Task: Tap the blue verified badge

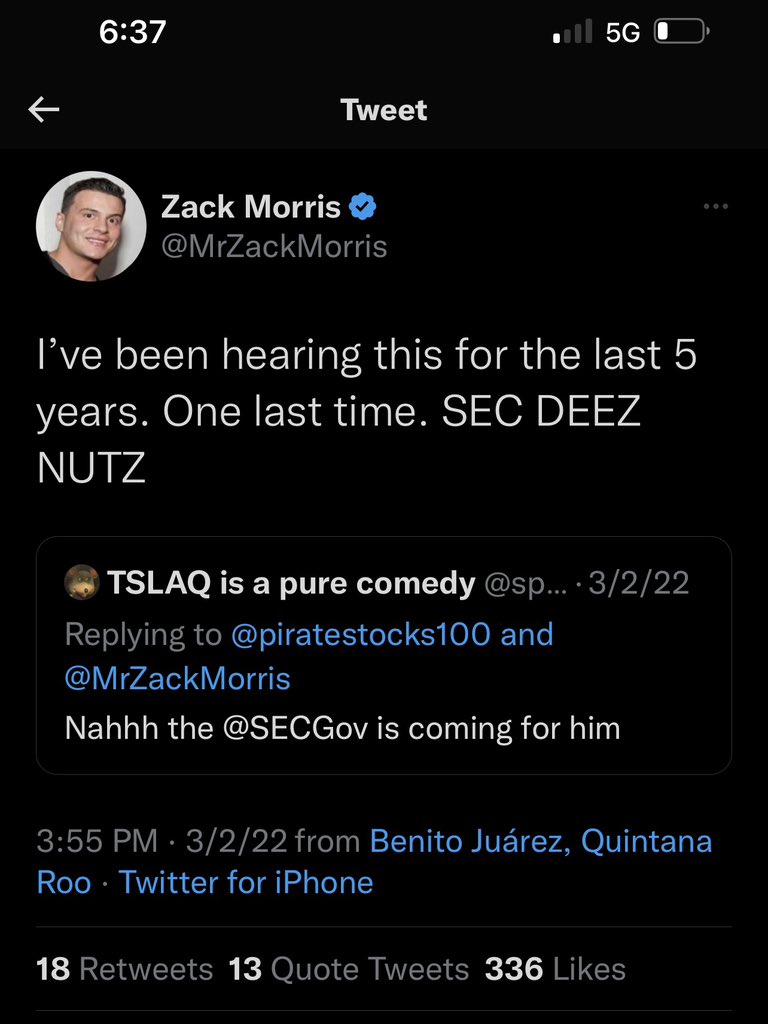Action: [x=362, y=206]
